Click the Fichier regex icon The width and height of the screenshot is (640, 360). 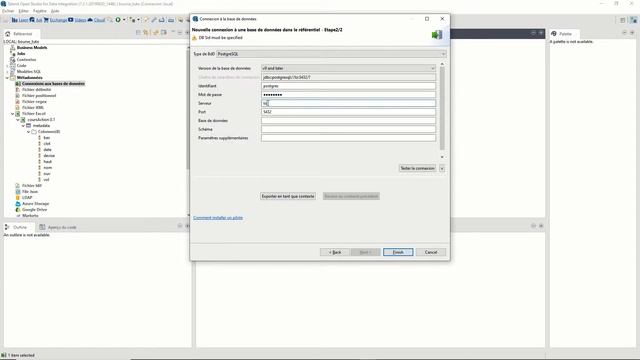(18, 102)
